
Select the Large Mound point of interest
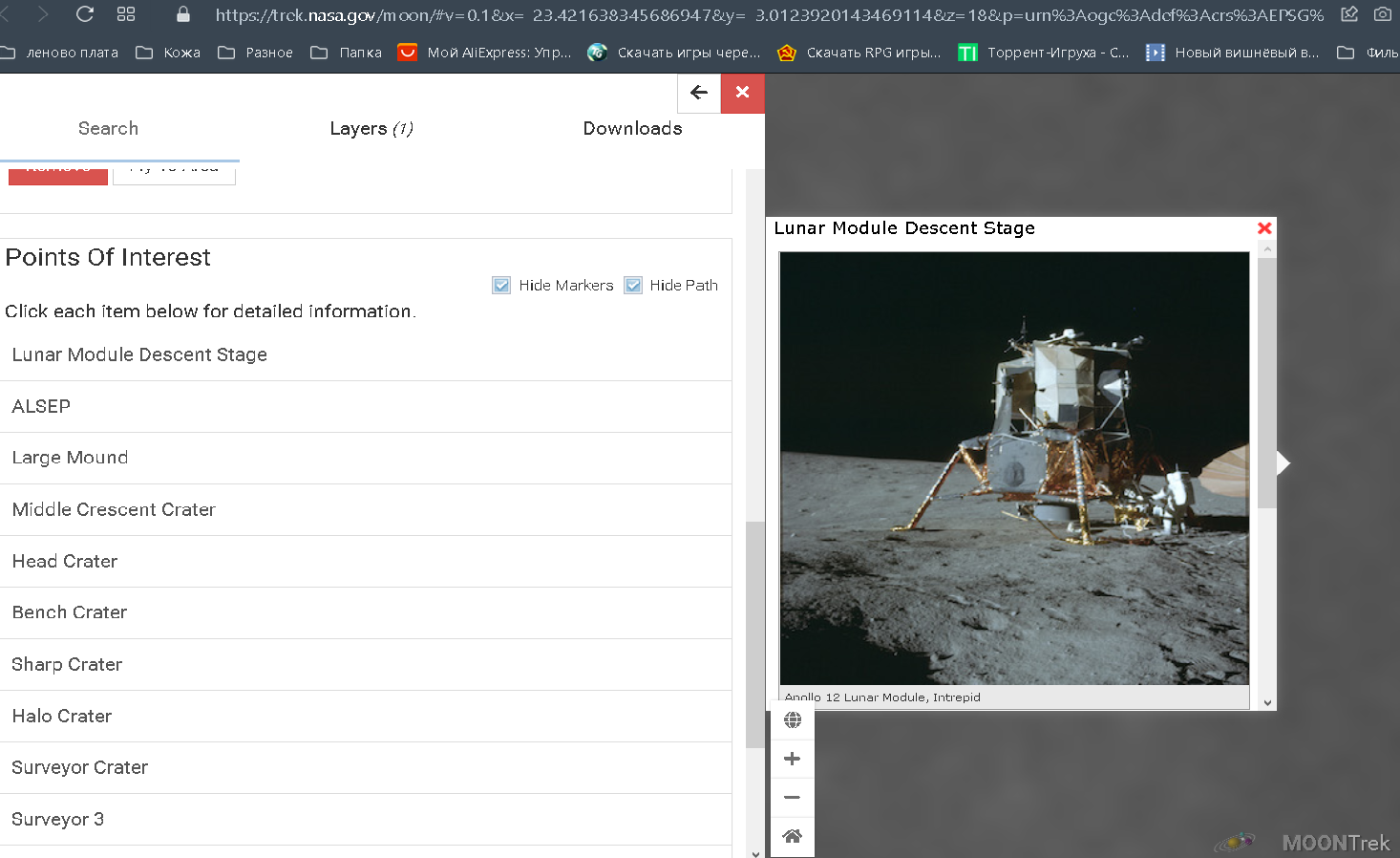[x=366, y=458]
